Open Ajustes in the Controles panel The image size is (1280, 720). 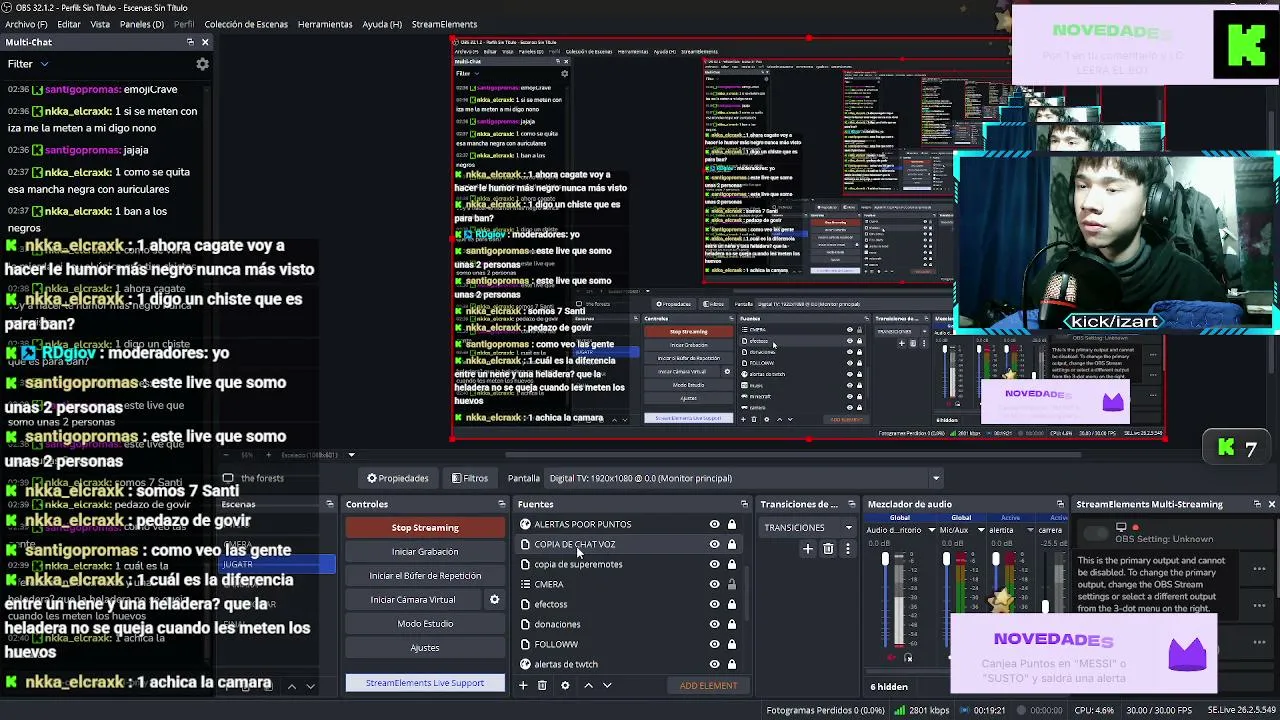[x=425, y=648]
